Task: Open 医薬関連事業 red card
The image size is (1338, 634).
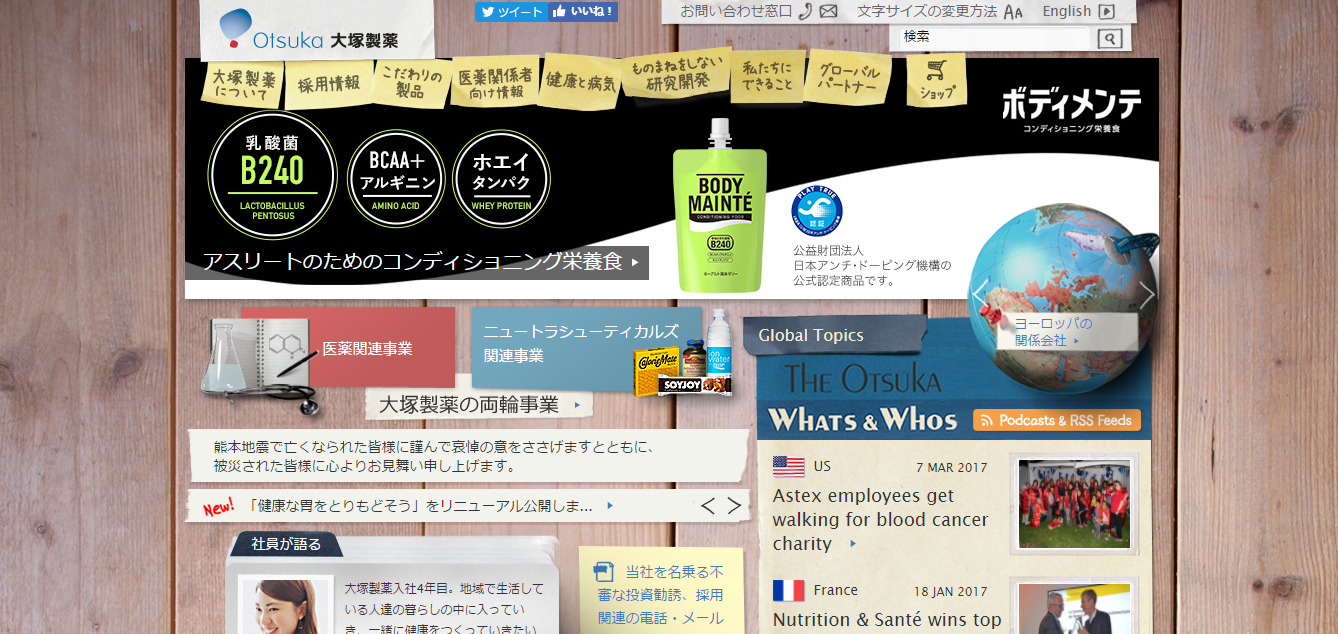Action: point(348,348)
